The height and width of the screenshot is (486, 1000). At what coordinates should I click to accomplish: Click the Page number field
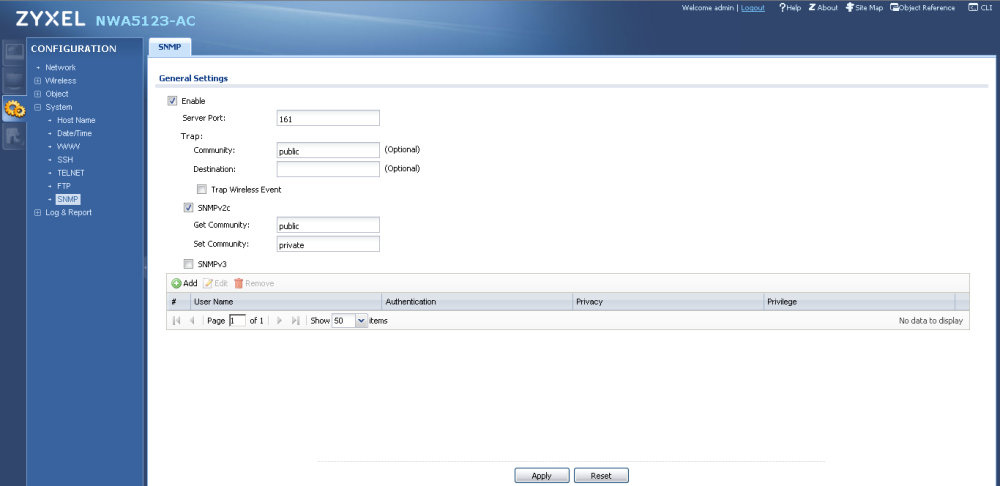237,321
